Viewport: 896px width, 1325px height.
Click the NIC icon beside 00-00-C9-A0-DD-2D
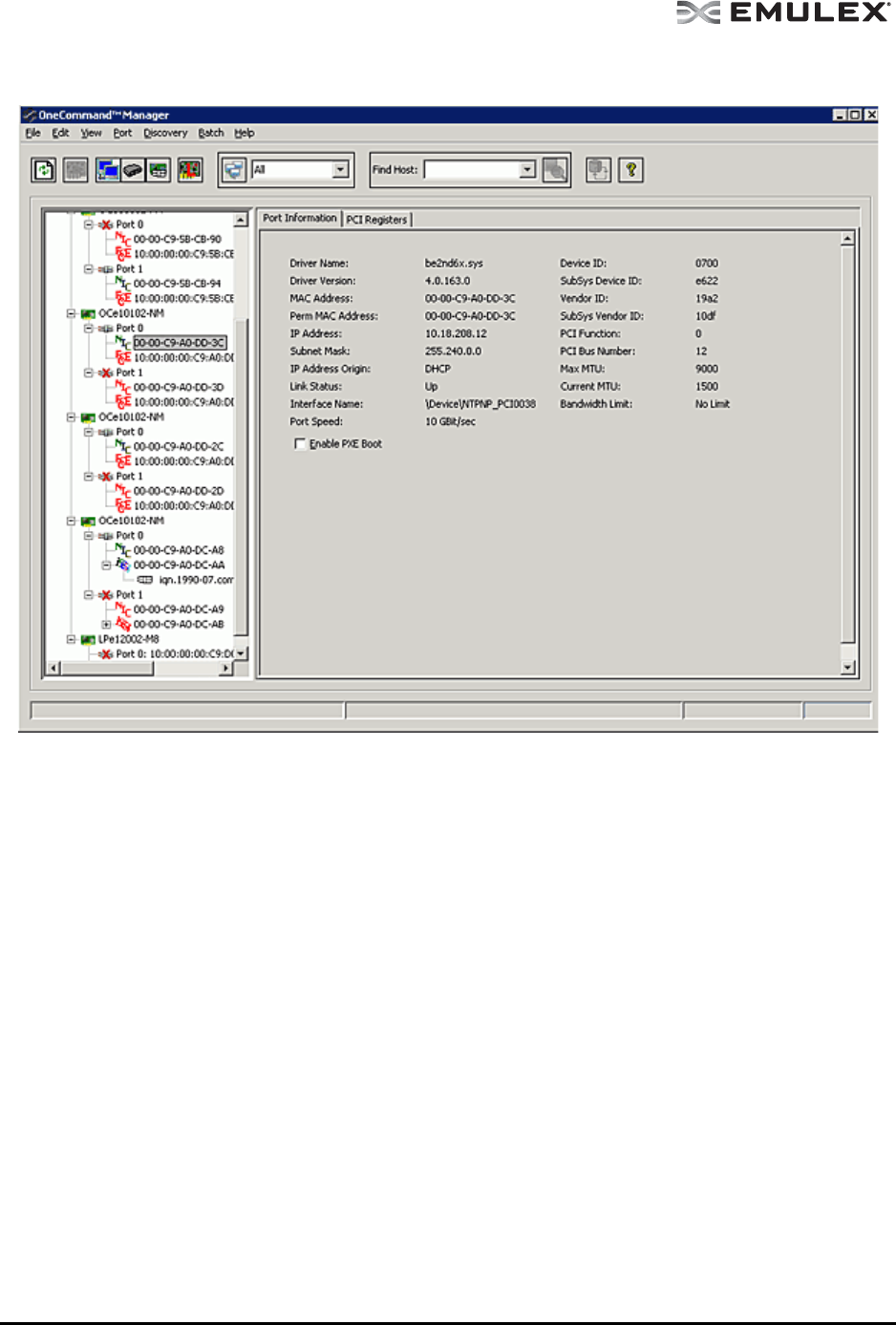pos(122,490)
